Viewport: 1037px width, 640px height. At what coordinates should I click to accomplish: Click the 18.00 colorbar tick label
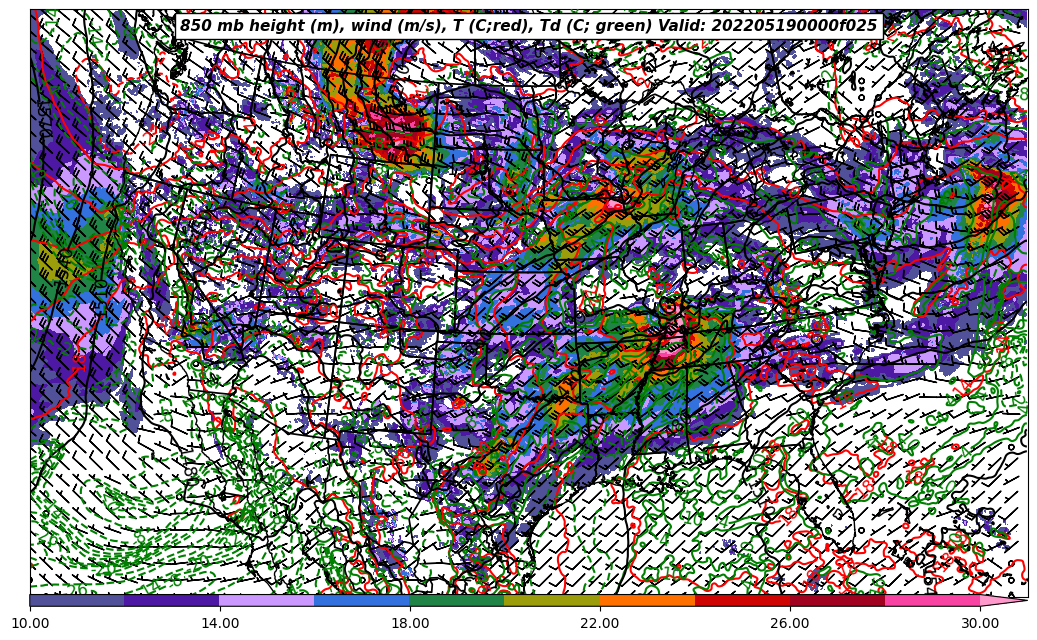tap(410, 623)
